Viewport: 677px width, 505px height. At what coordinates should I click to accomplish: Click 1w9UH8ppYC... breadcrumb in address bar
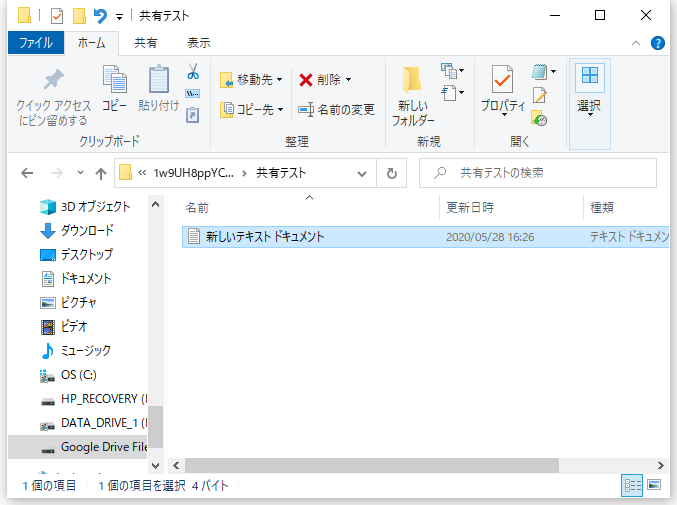[x=193, y=174]
